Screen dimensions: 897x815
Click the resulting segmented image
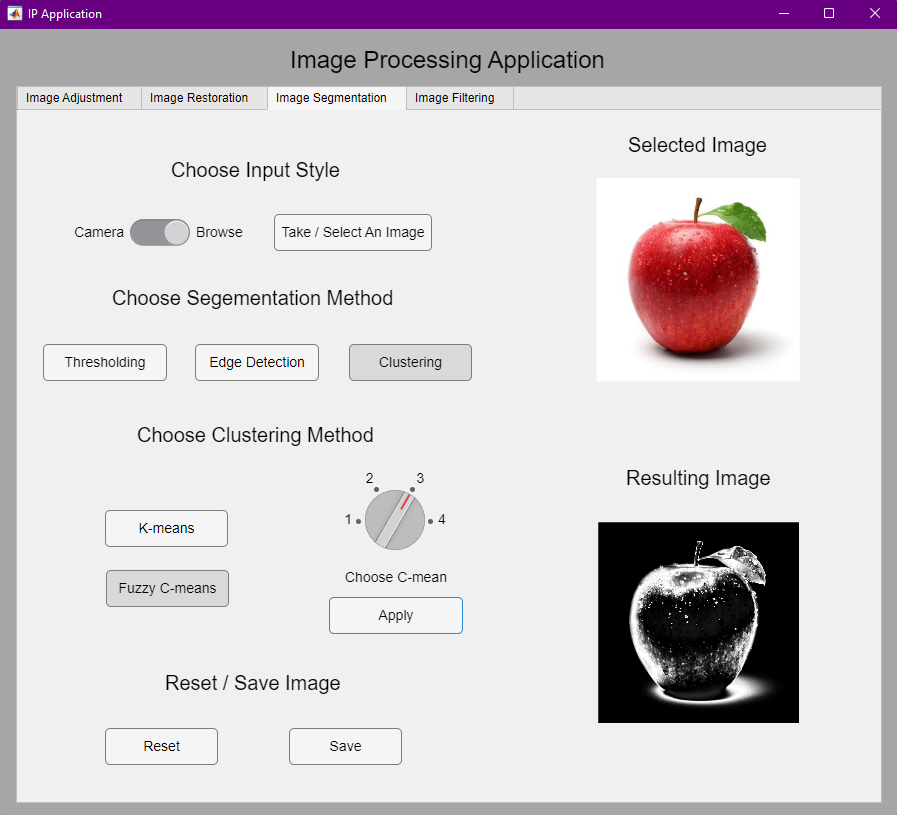[698, 622]
